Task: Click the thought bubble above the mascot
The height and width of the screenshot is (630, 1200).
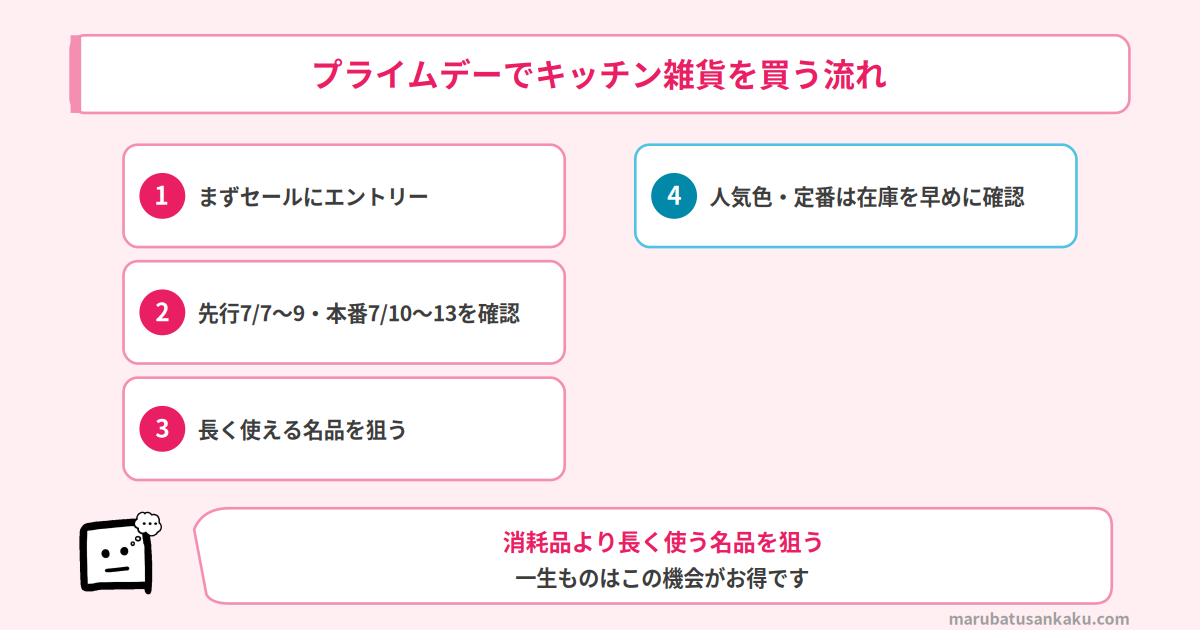Action: point(147,524)
